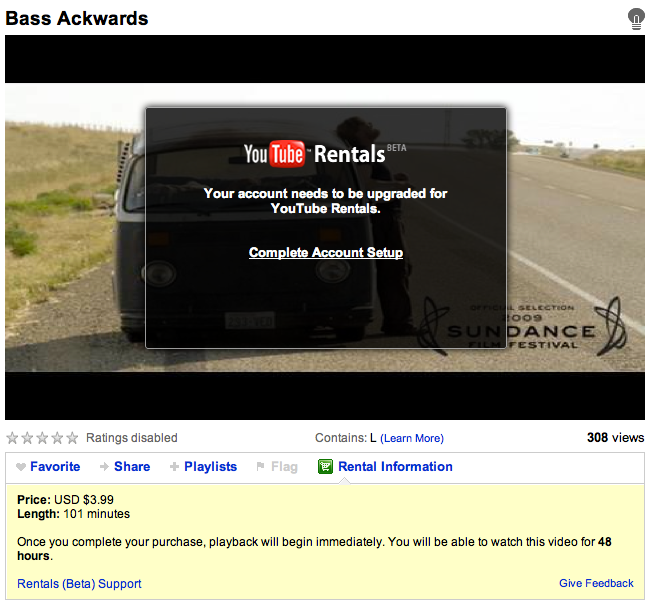Select the Rental Information tab
This screenshot has height=611, width=652.
[395, 467]
